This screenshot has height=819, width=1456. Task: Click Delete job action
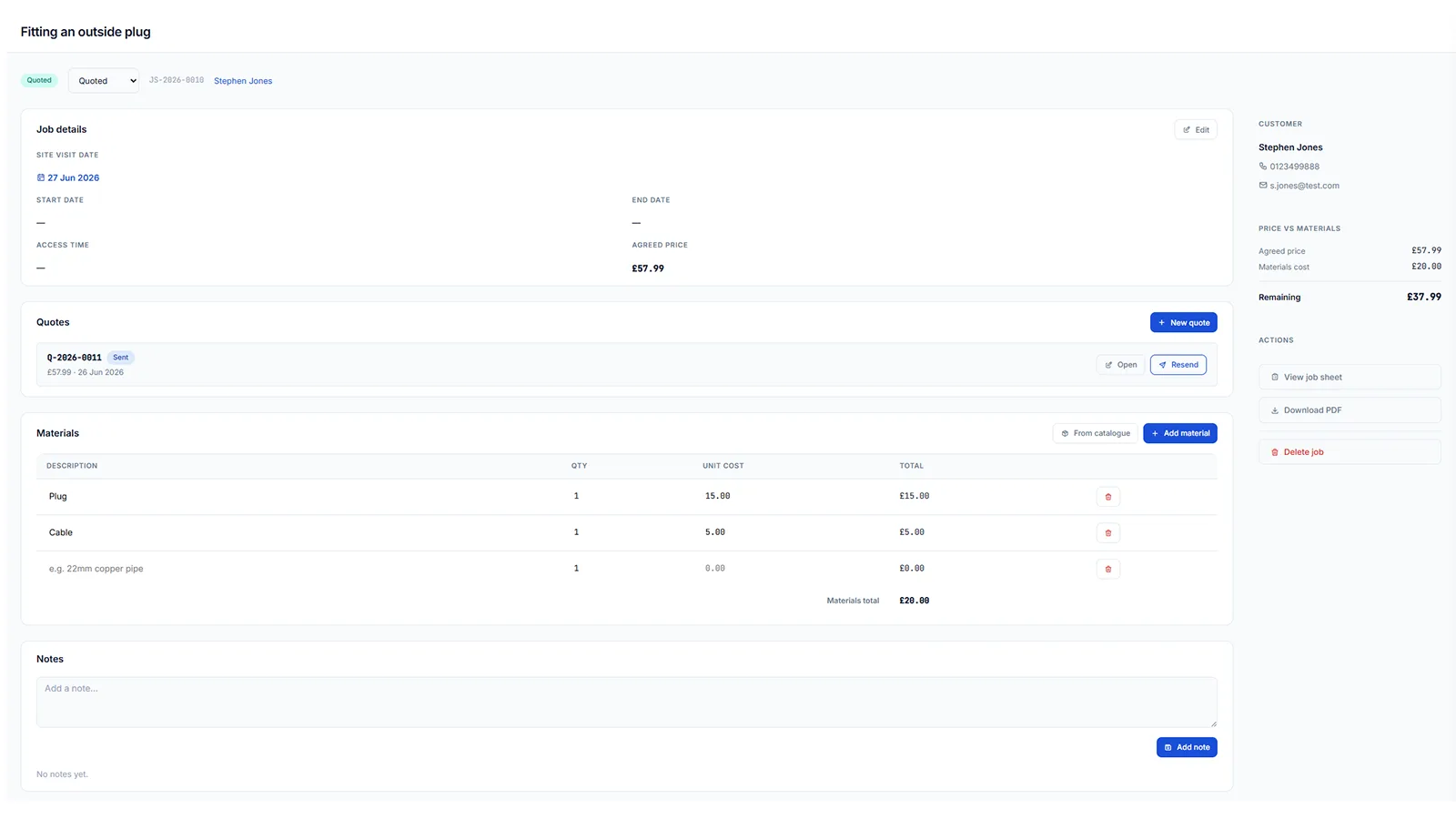1350,452
